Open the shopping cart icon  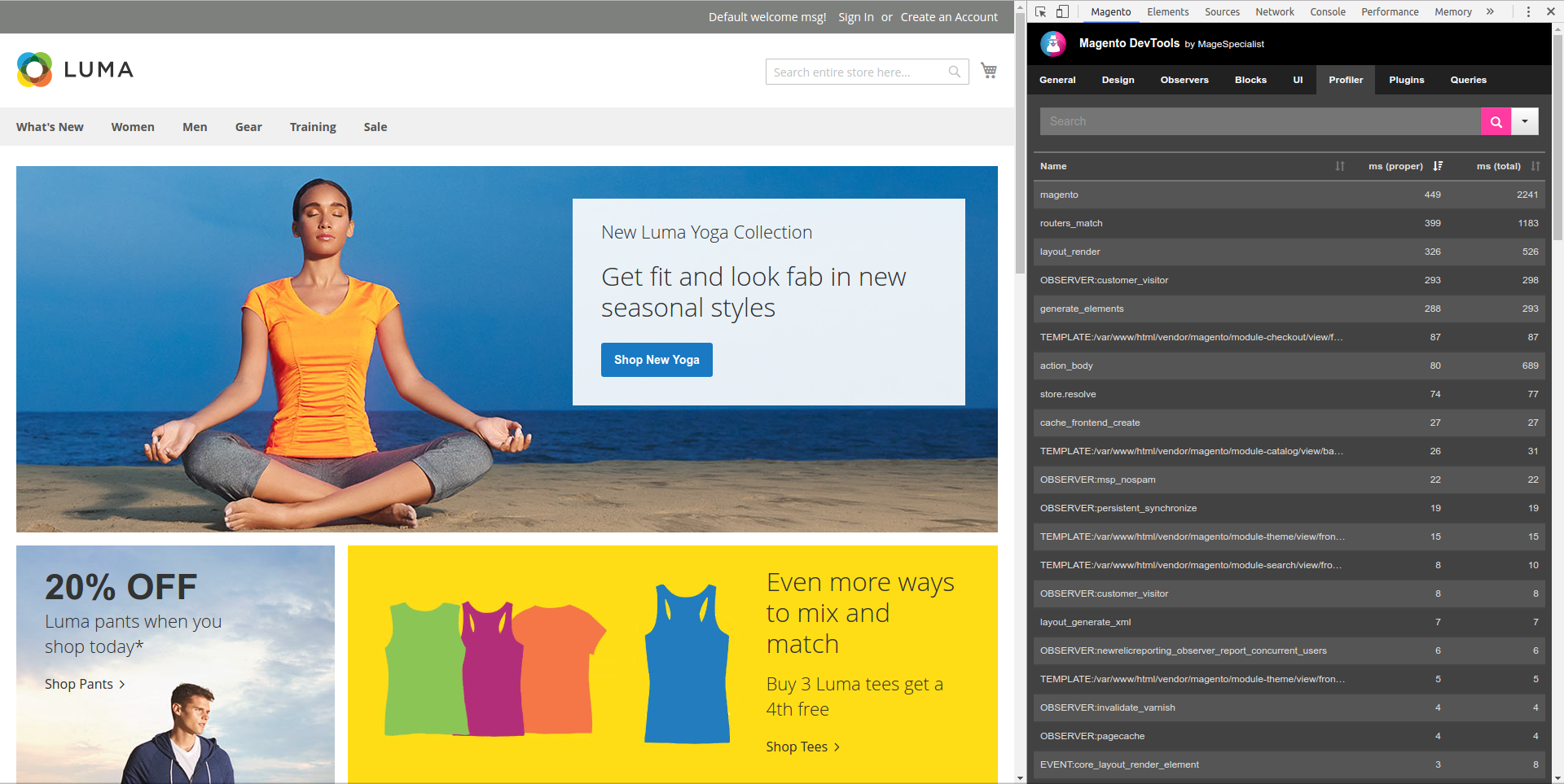click(x=989, y=71)
